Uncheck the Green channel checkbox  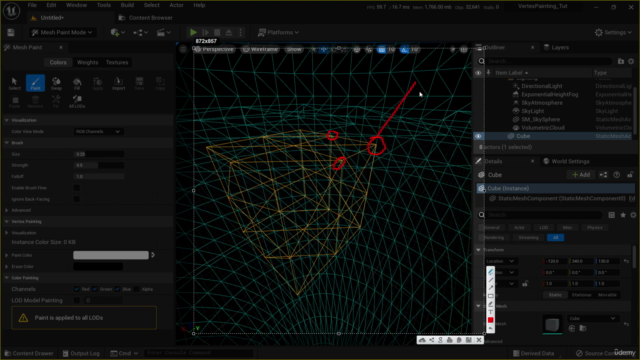[95, 289]
